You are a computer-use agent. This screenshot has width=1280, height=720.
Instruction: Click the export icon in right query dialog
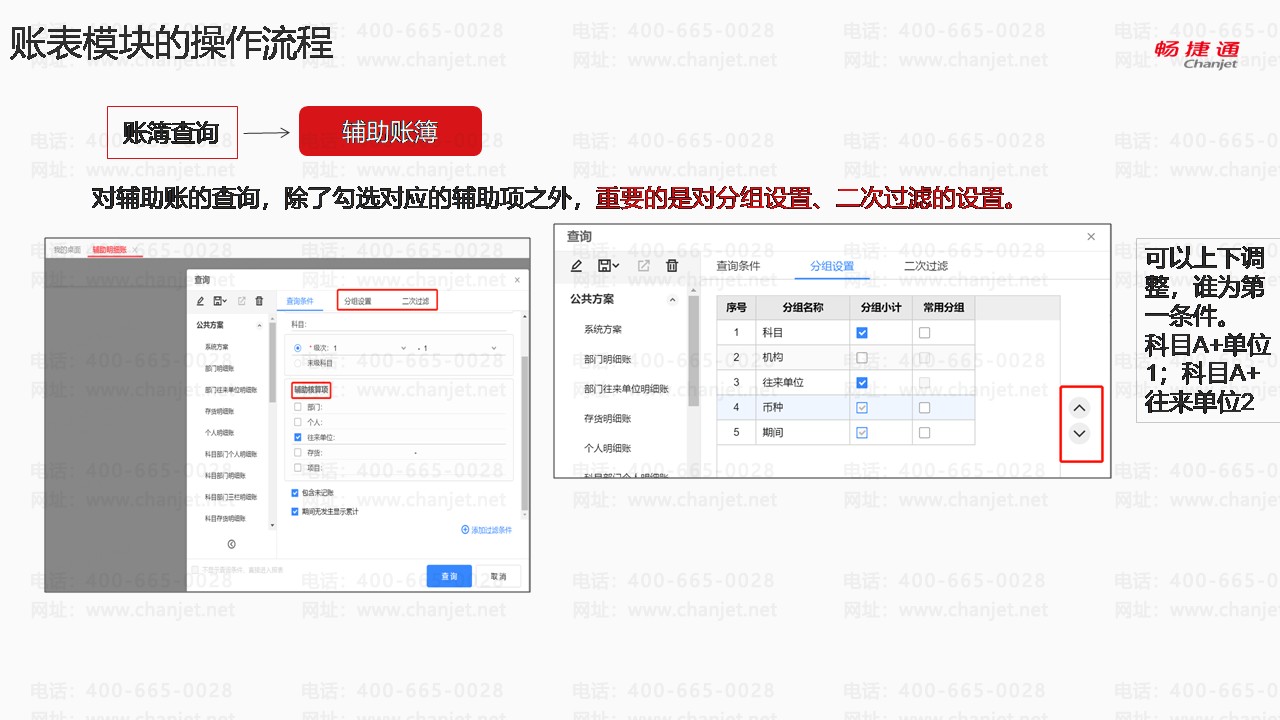point(643,266)
